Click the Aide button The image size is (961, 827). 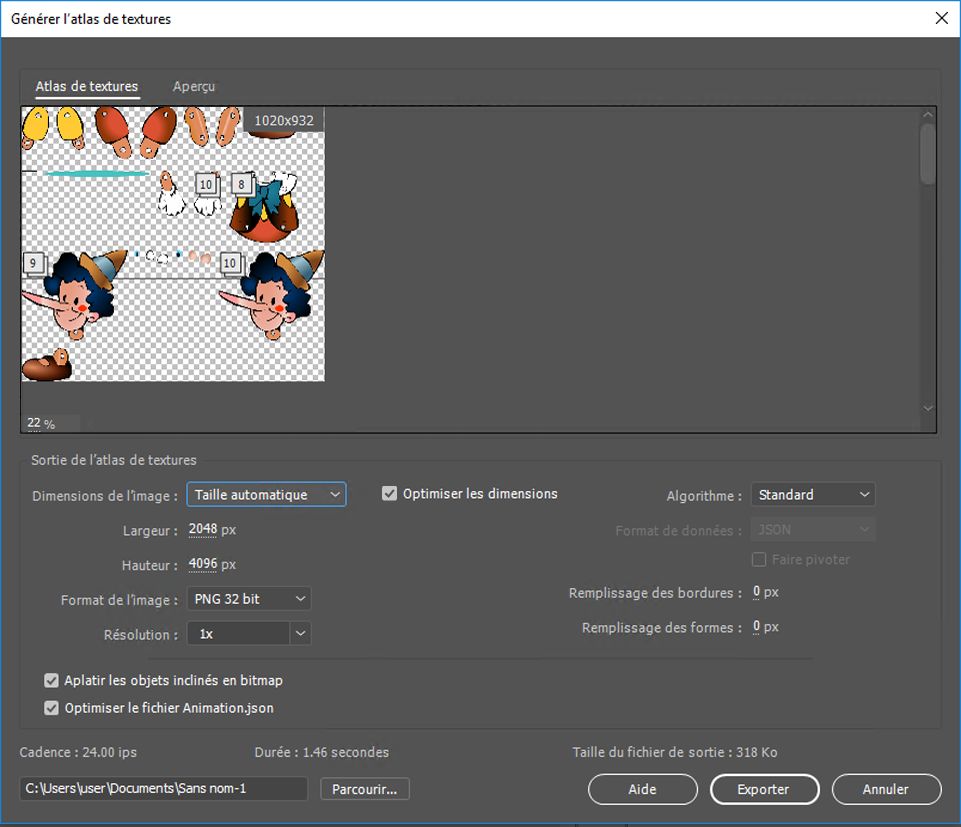642,789
